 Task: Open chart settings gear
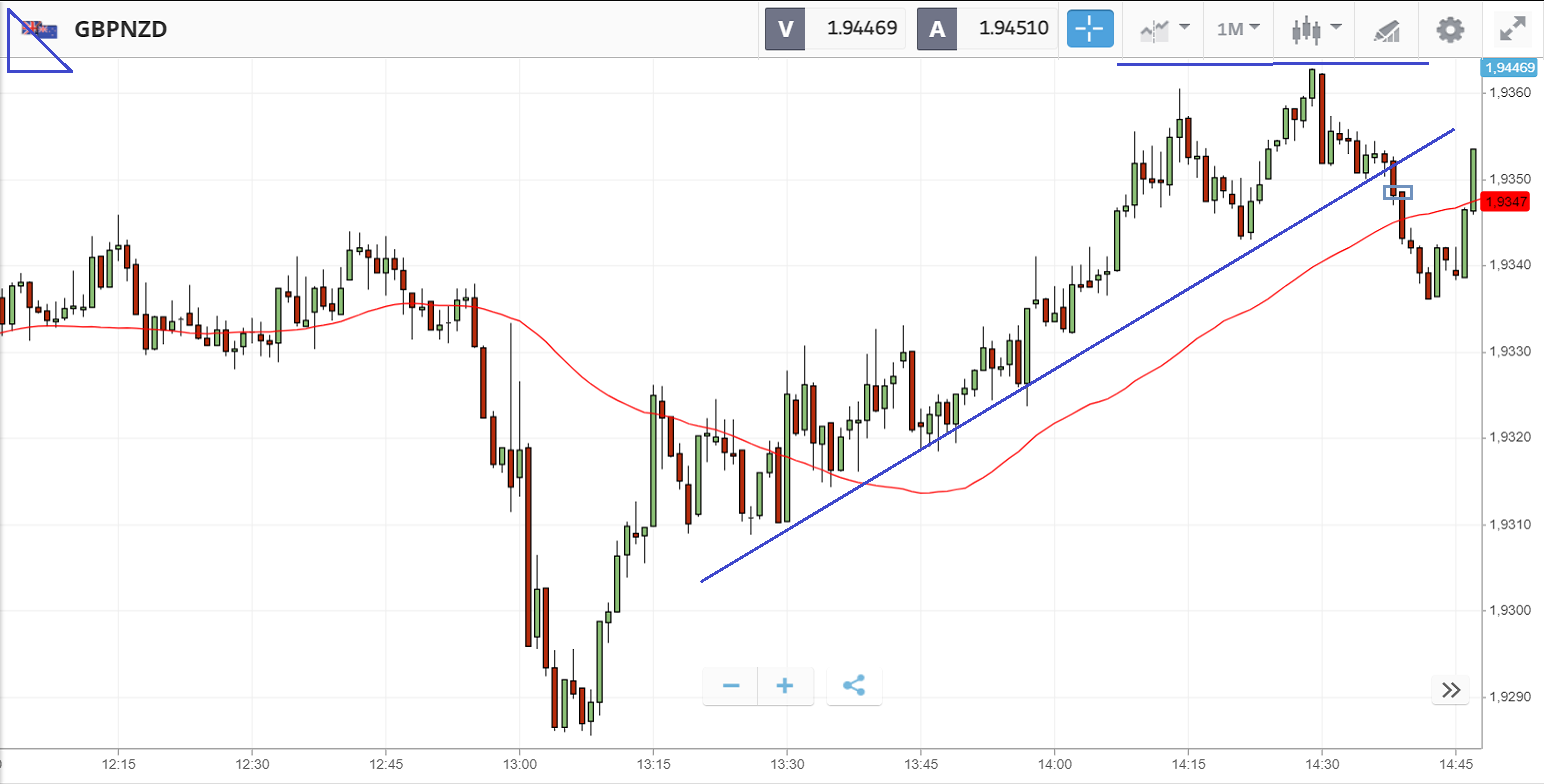coord(1449,29)
